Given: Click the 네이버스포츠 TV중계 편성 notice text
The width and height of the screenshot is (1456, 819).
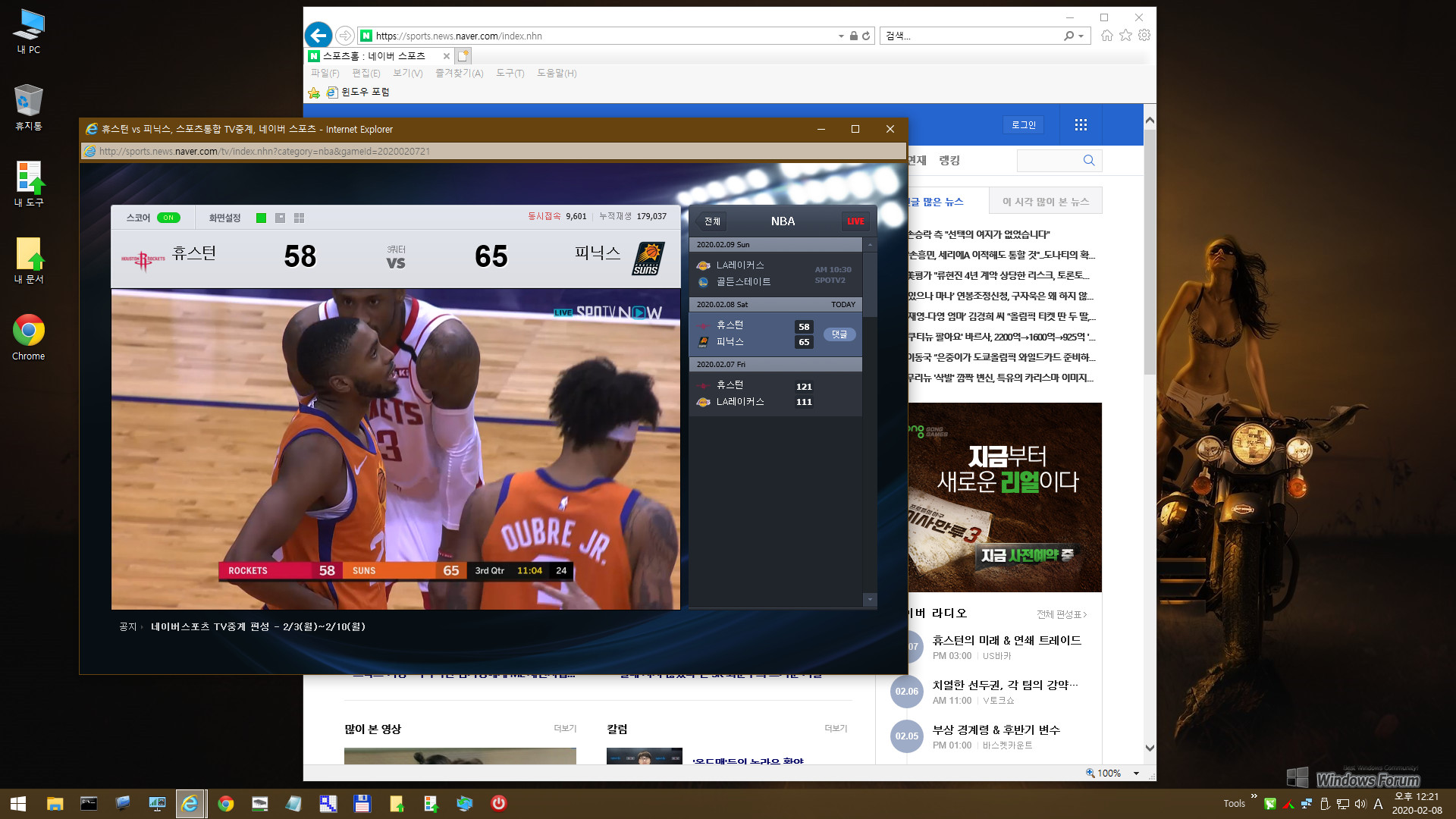Looking at the screenshot, I should 258,627.
